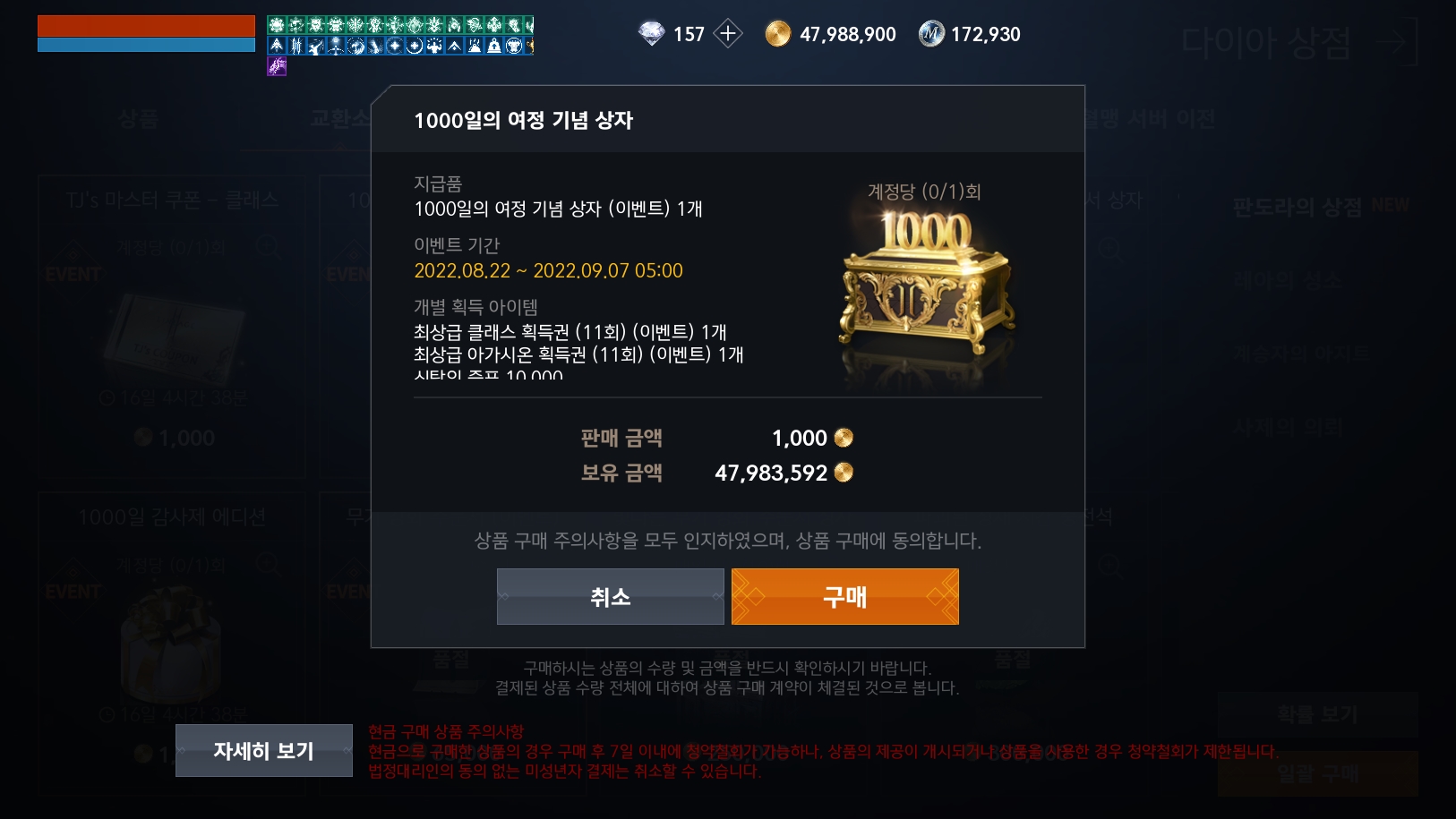
Task: Open 판도라의 상점 category
Action: 1297,208
